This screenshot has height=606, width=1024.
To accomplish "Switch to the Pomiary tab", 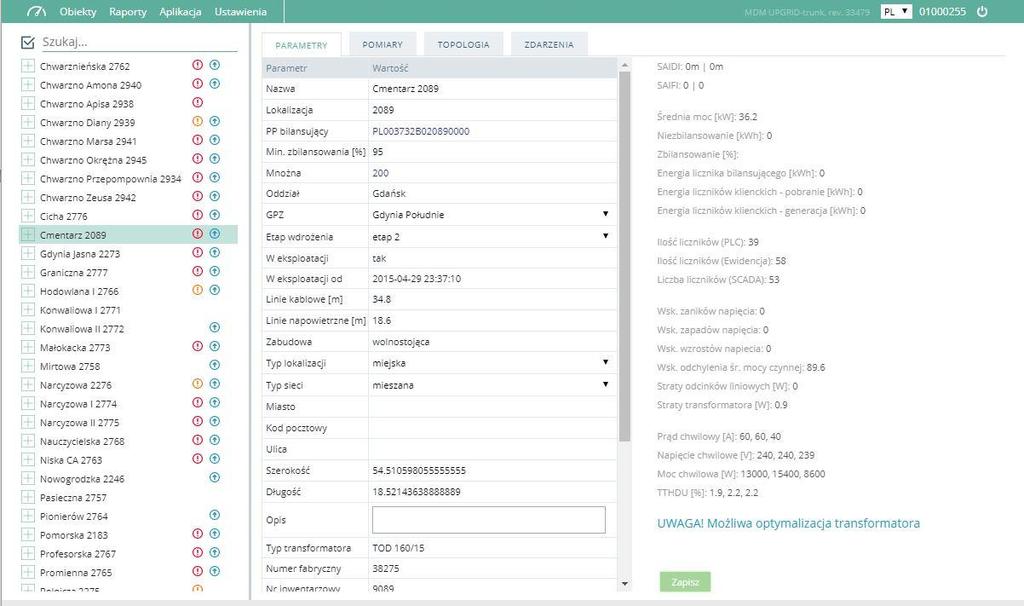I will 382,44.
